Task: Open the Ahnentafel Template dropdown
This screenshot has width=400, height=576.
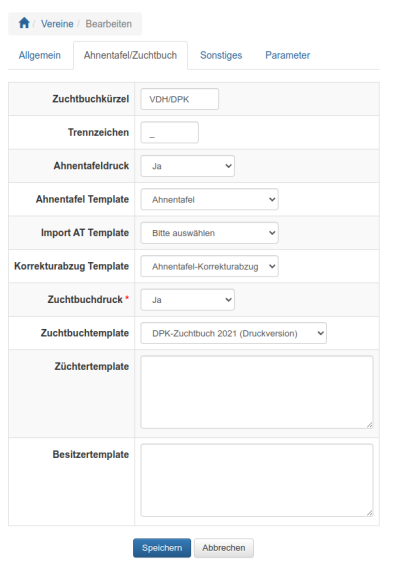Action: pos(210,199)
